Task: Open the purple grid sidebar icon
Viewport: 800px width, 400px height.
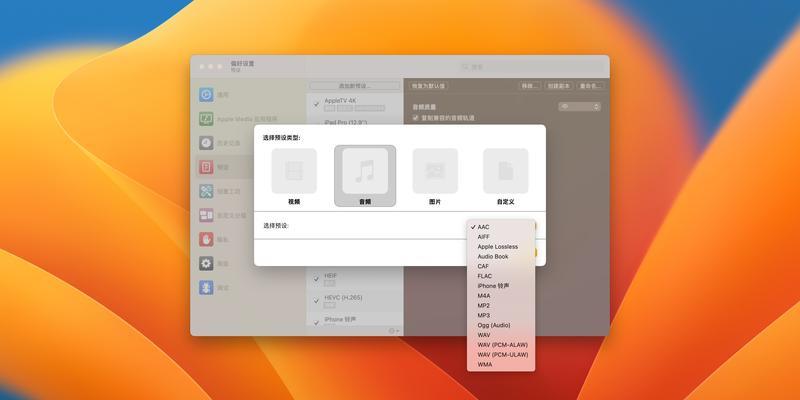Action: tap(206, 215)
